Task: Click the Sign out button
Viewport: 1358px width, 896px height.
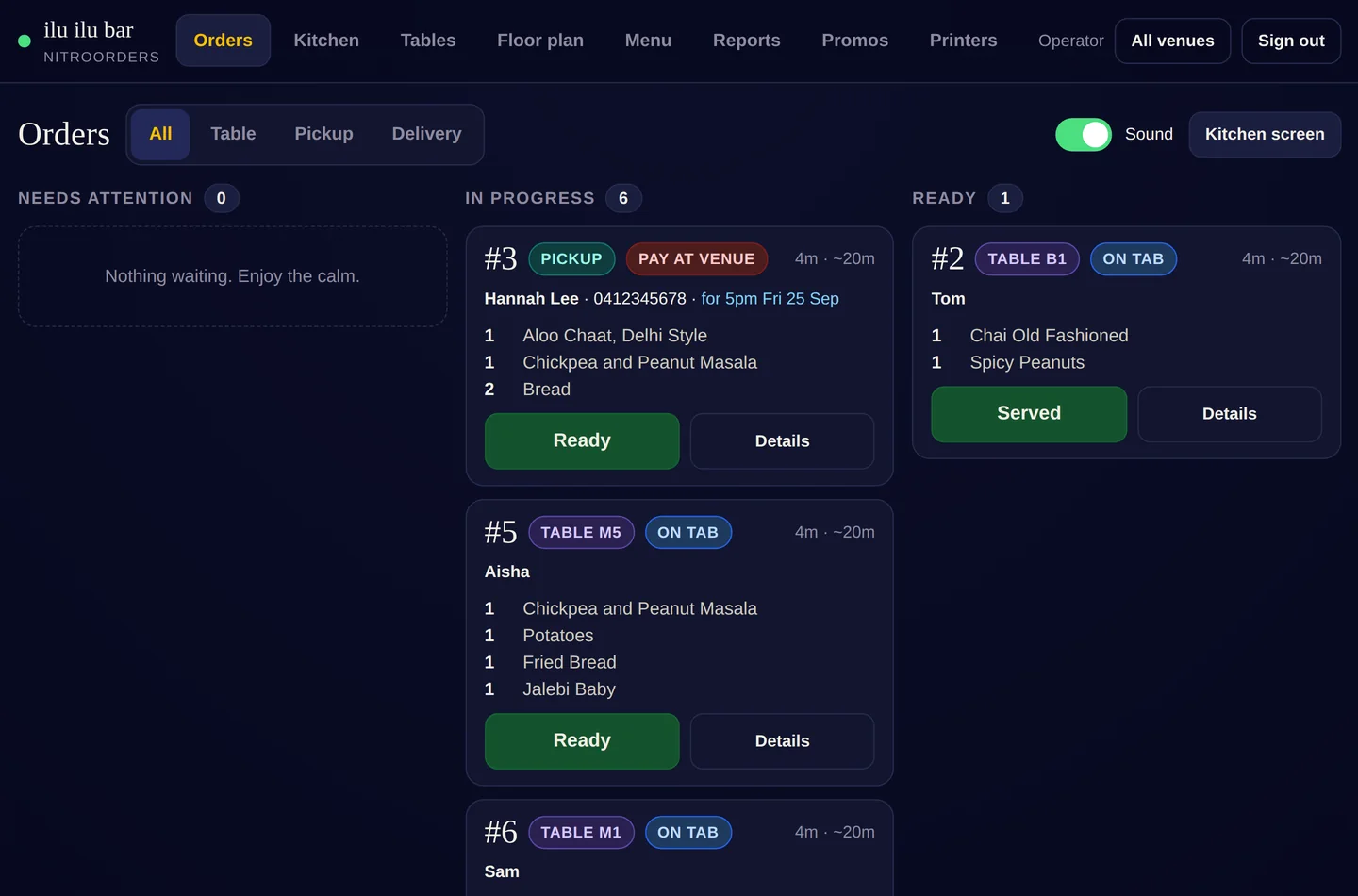Action: tap(1291, 41)
